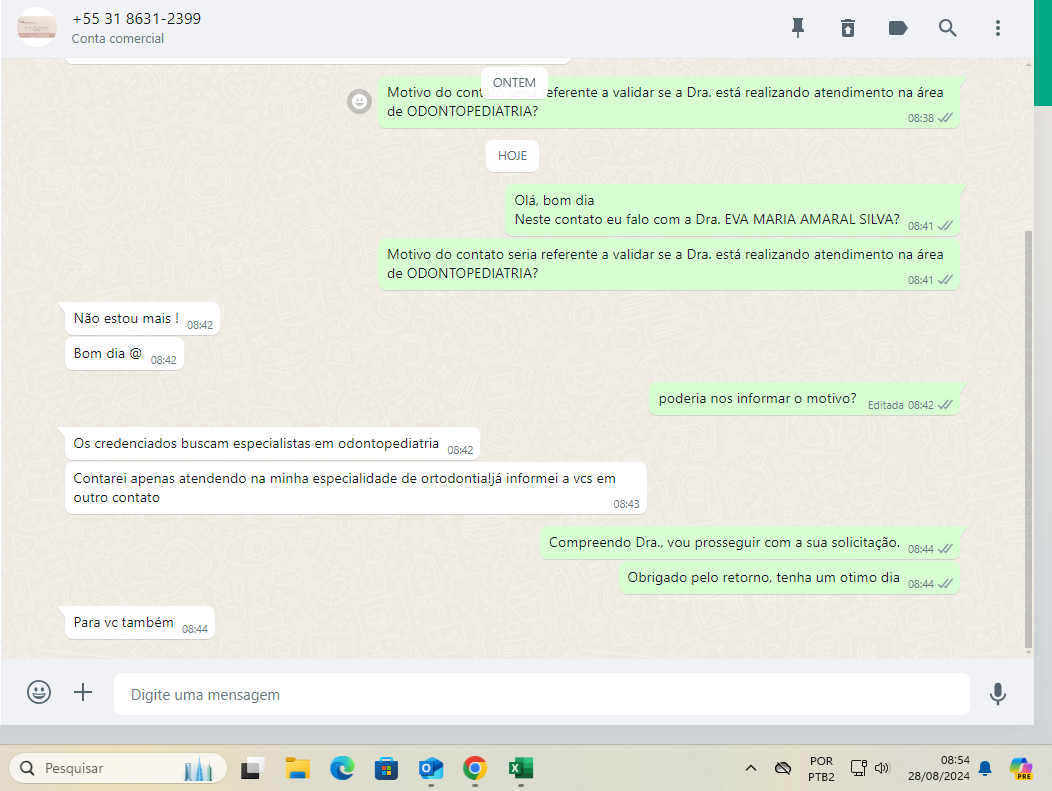
Task: Select message "Os credenciados buscam especialistas em odontopediatria"
Action: [x=272, y=443]
